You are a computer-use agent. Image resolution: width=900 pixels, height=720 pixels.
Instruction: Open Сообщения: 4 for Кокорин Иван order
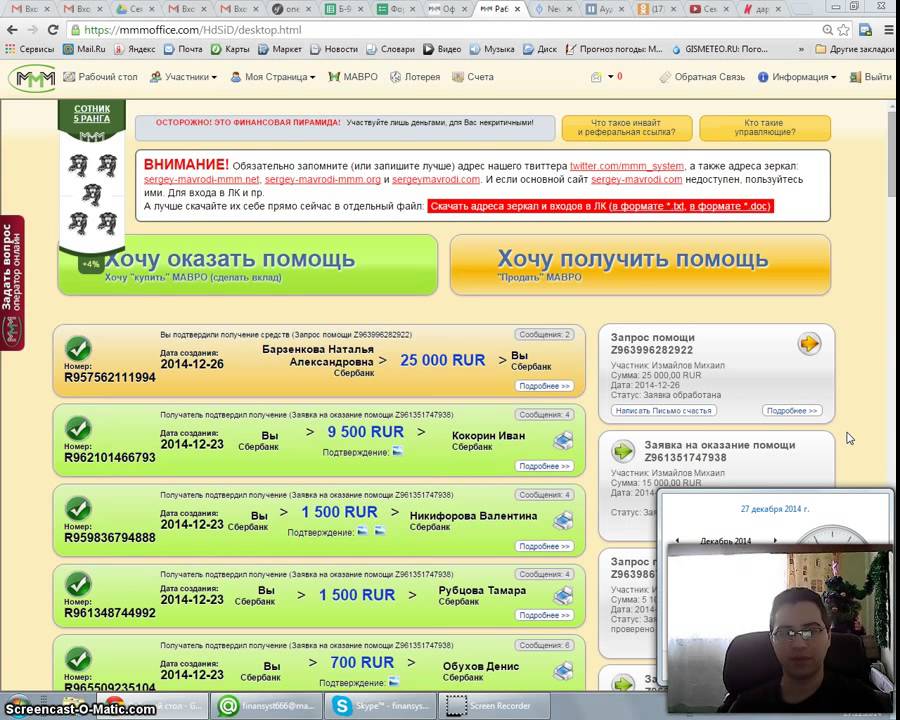coord(544,415)
